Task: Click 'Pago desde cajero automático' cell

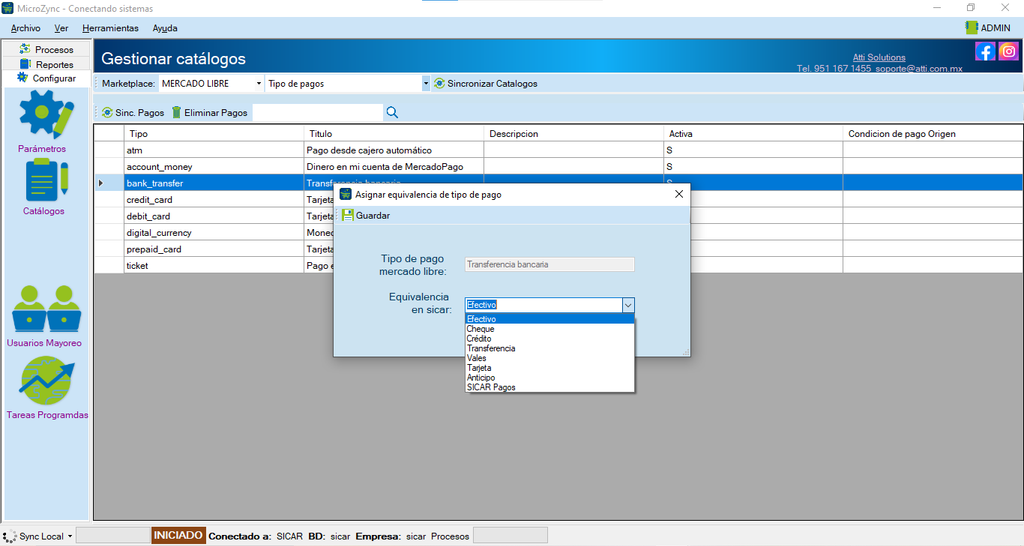Action: tap(394, 150)
